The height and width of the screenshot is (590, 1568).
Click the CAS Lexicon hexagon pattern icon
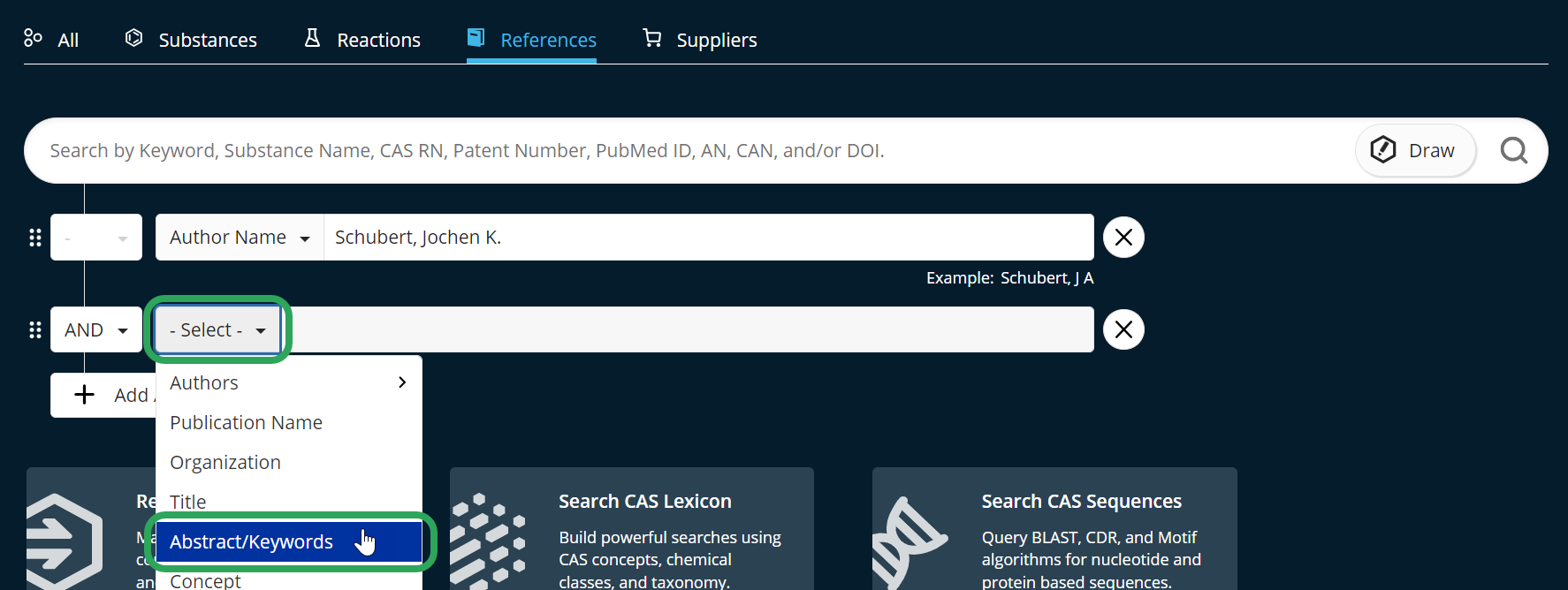(x=488, y=541)
